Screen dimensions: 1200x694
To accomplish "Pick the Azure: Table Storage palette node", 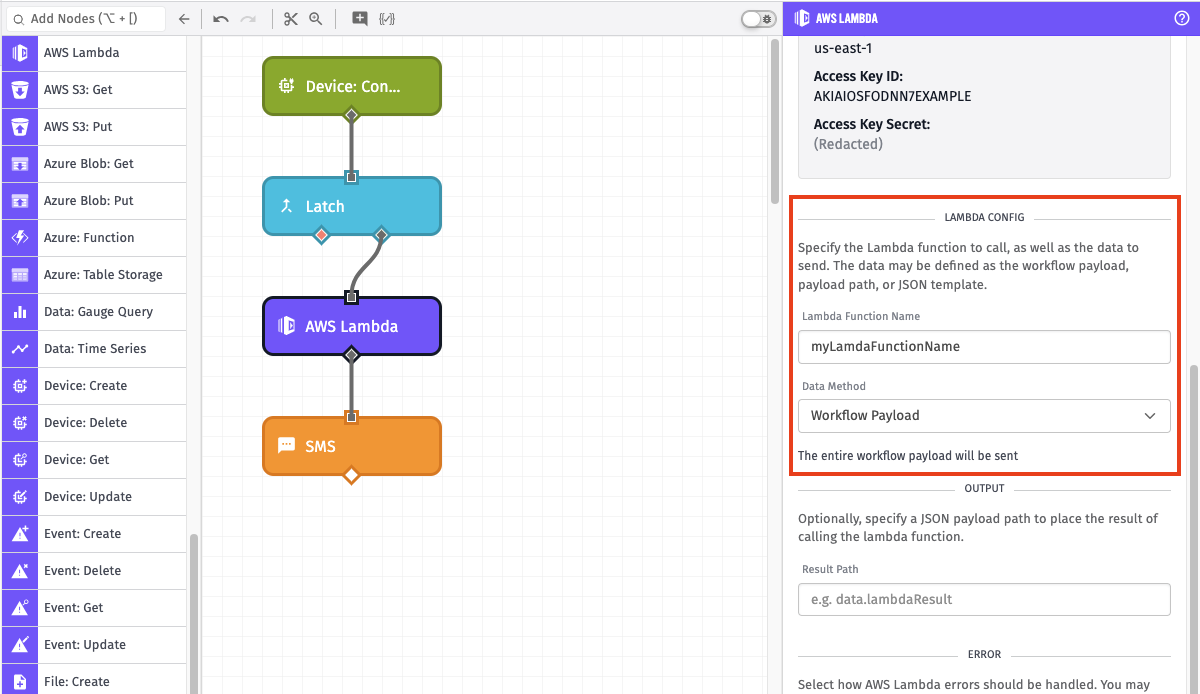I will point(94,274).
